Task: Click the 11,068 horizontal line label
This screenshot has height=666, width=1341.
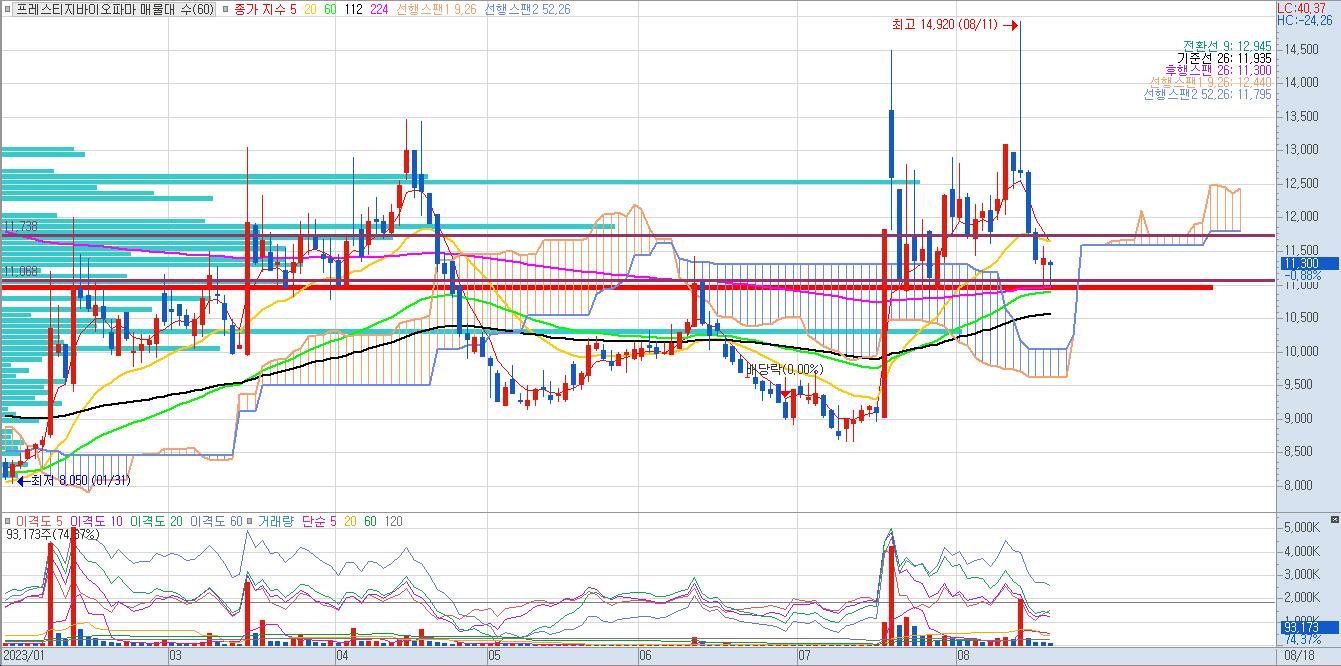Action: coord(20,271)
